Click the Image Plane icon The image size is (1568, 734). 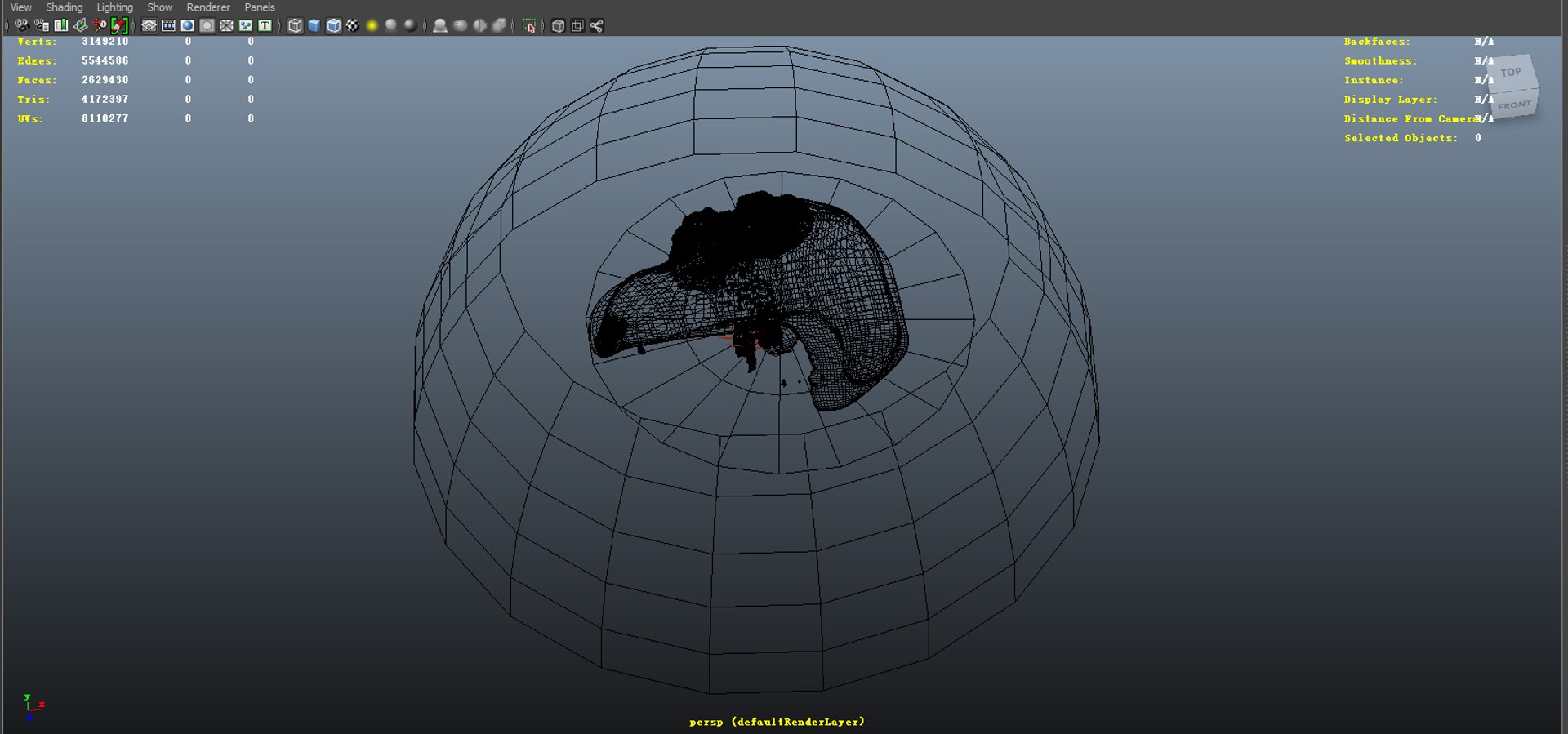coord(81,26)
